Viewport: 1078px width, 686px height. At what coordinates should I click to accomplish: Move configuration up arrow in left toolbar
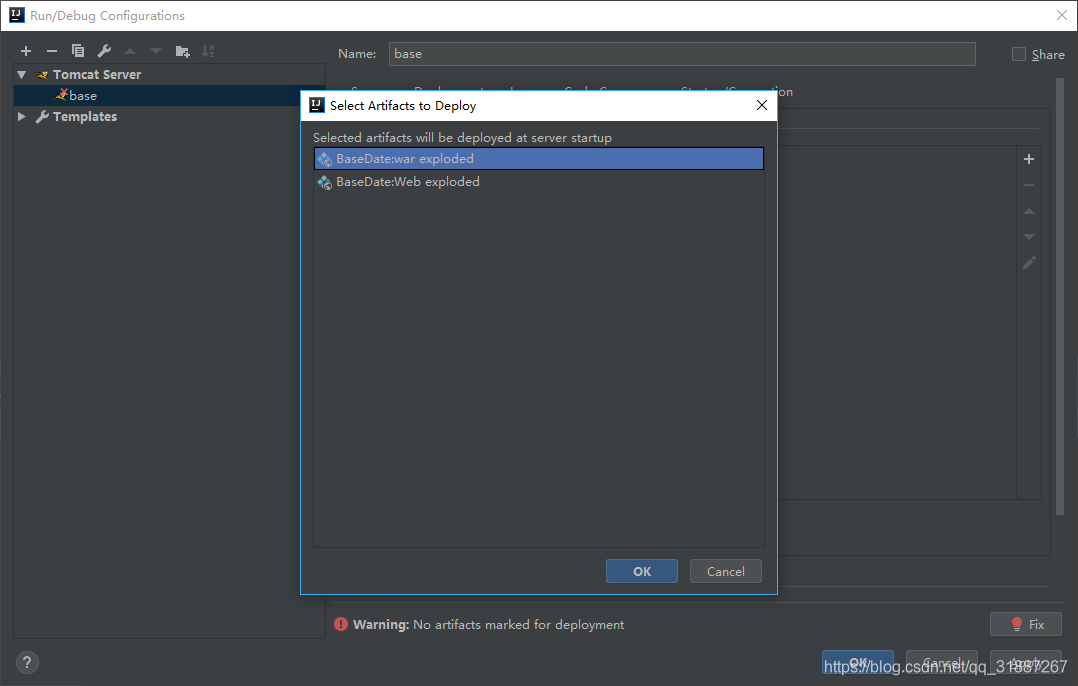(x=130, y=51)
